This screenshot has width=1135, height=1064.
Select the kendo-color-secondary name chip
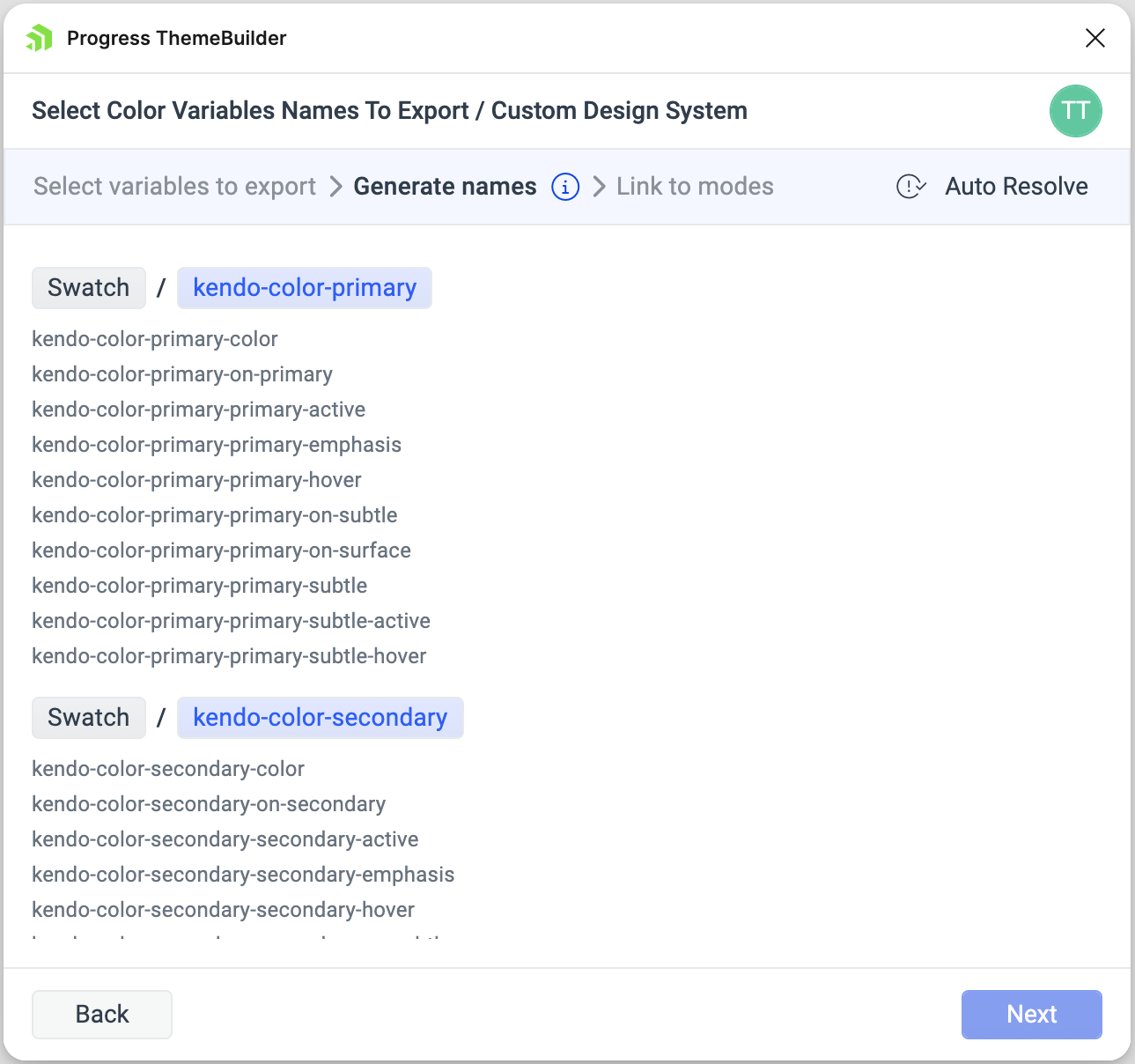click(321, 718)
